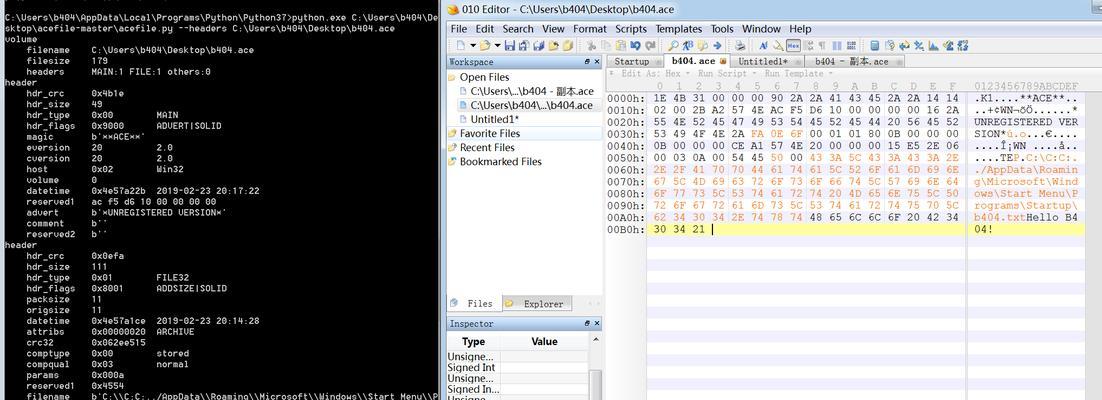
Task: Float the Workspace panel using its pin icon
Action: (587, 62)
